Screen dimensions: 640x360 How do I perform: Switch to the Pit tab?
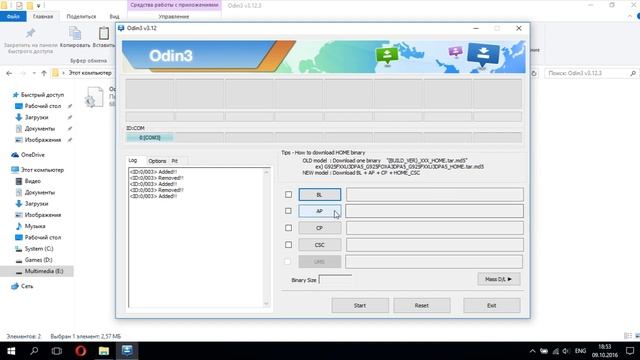pyautogui.click(x=175, y=161)
